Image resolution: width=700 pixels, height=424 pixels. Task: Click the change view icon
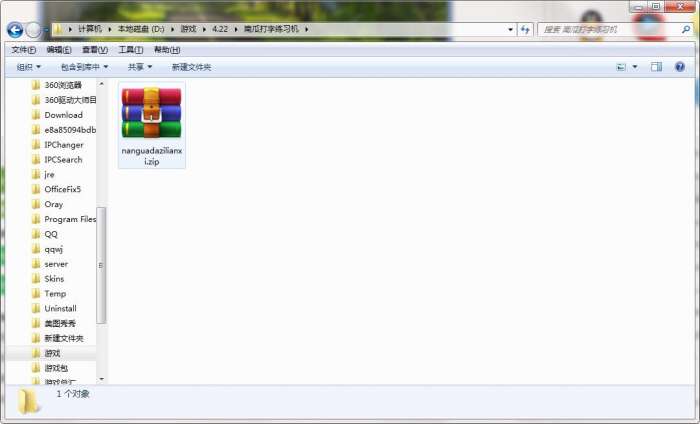click(621, 67)
